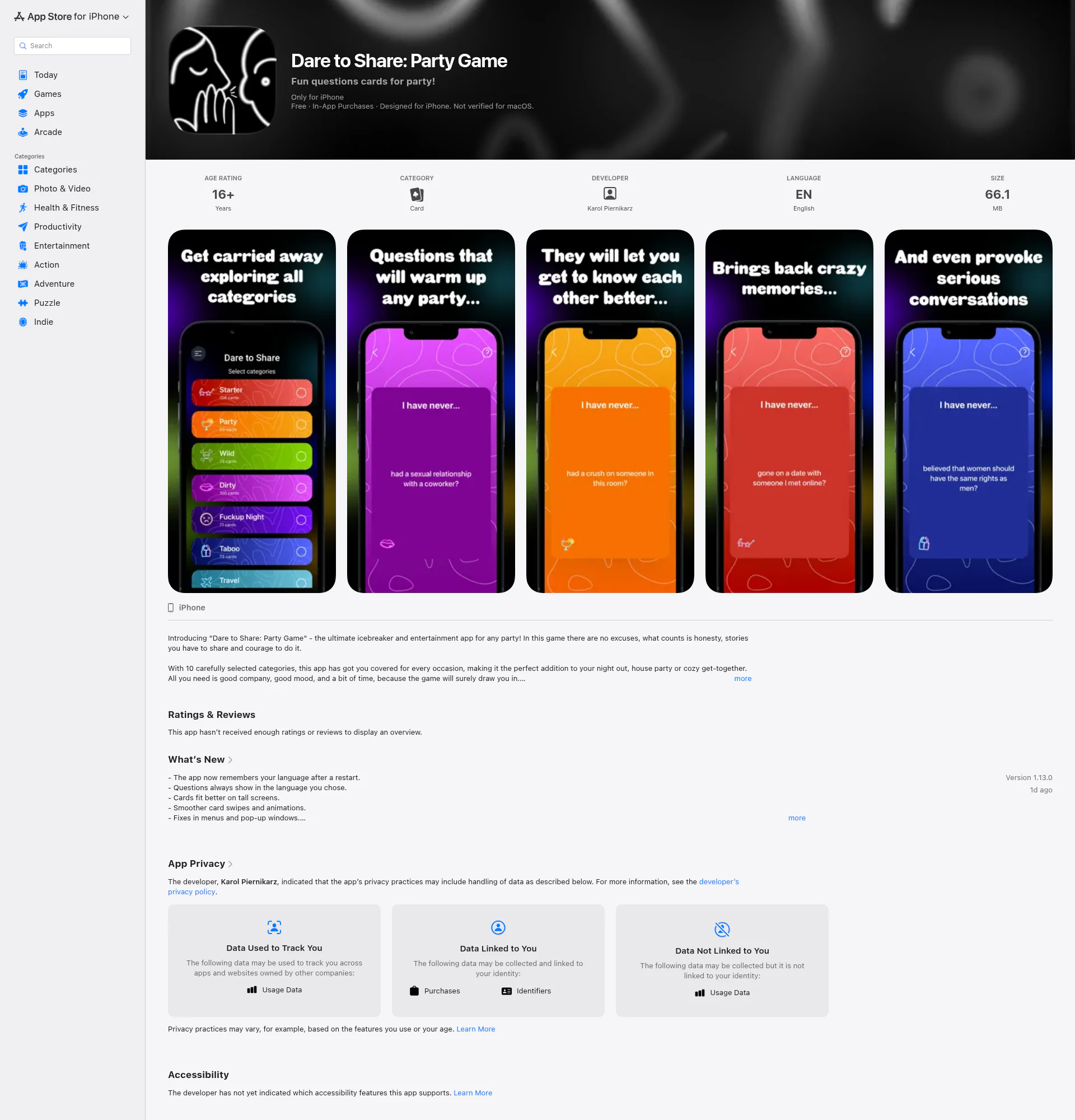Screen dimensions: 1075x1120
Task: Click the Dare to Share app icon
Action: (x=222, y=80)
